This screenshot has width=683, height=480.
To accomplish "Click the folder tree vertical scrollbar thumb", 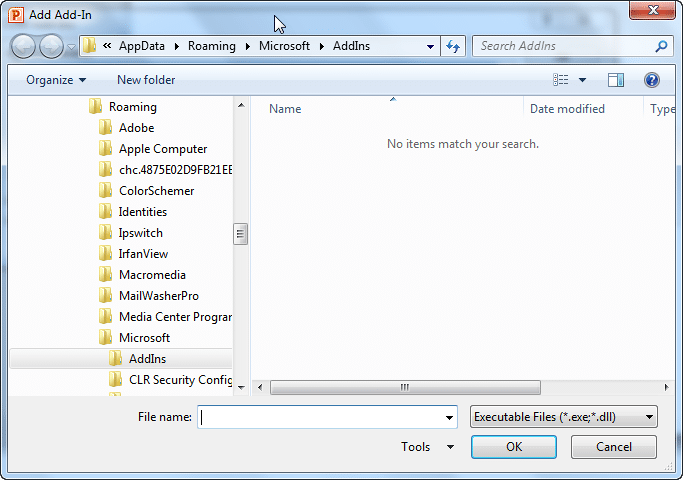I will tap(240, 234).
